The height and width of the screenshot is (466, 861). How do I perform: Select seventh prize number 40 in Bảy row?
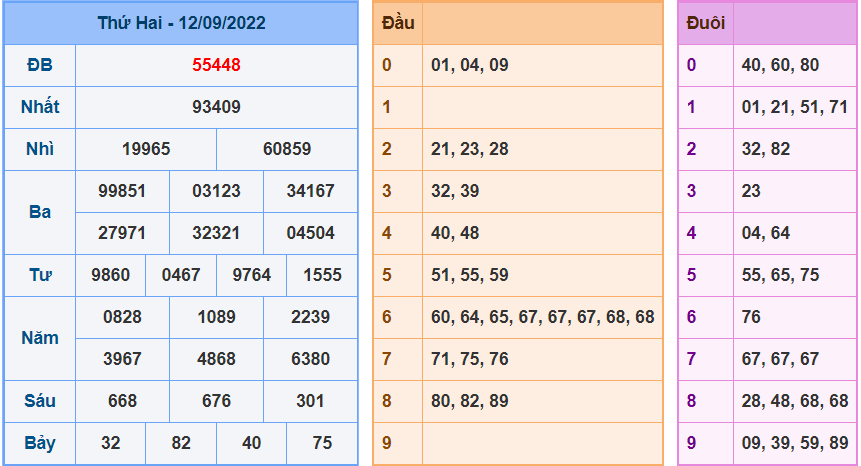pos(251,443)
